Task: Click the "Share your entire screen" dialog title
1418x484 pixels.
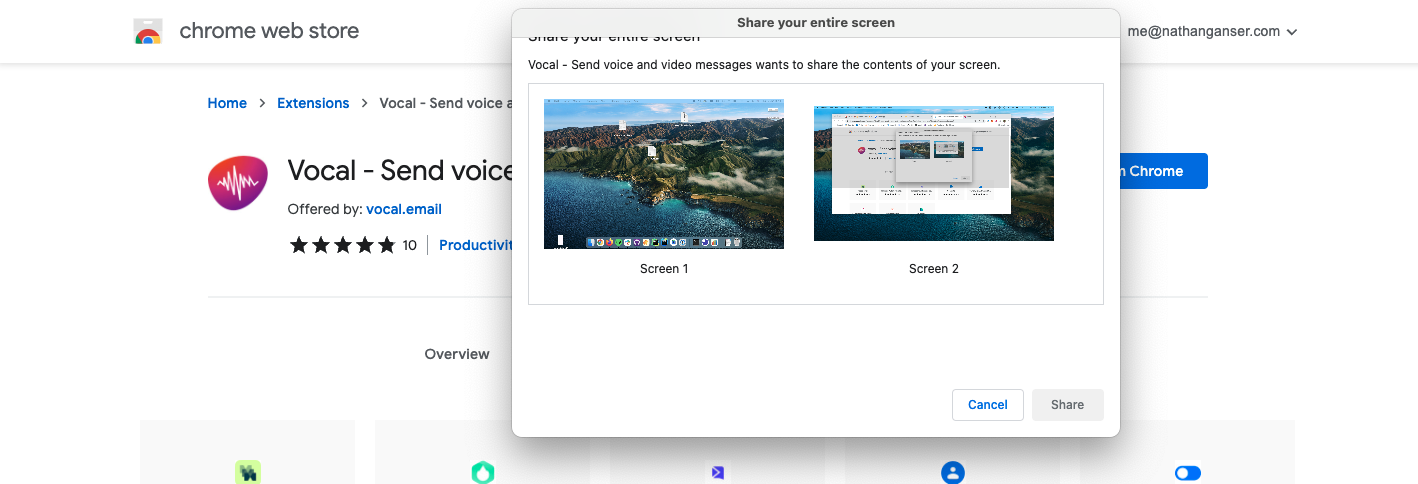Action: tap(816, 22)
